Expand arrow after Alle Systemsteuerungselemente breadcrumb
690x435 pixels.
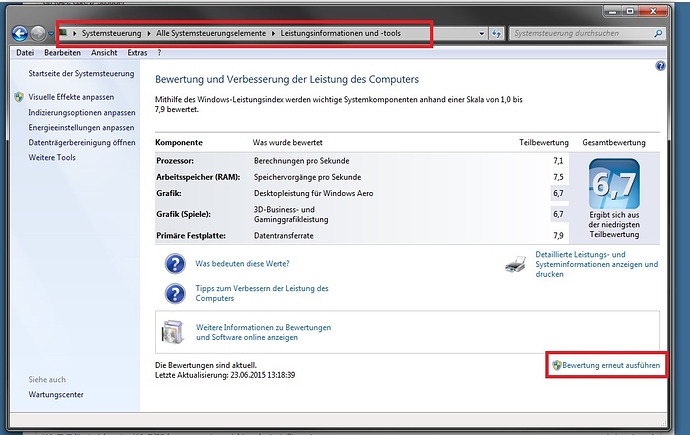coord(273,33)
